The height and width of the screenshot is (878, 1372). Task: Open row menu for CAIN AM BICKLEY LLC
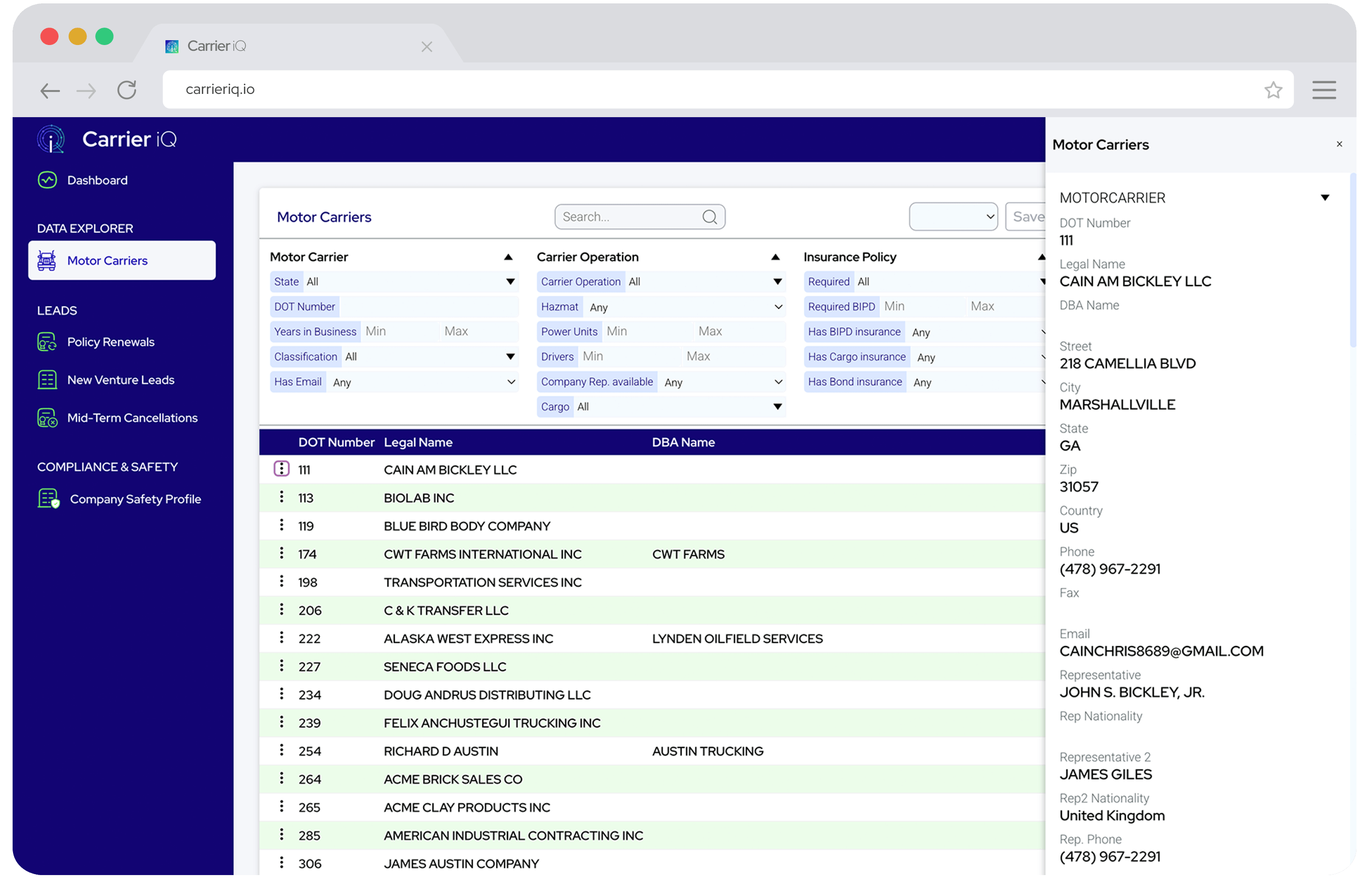(x=282, y=469)
